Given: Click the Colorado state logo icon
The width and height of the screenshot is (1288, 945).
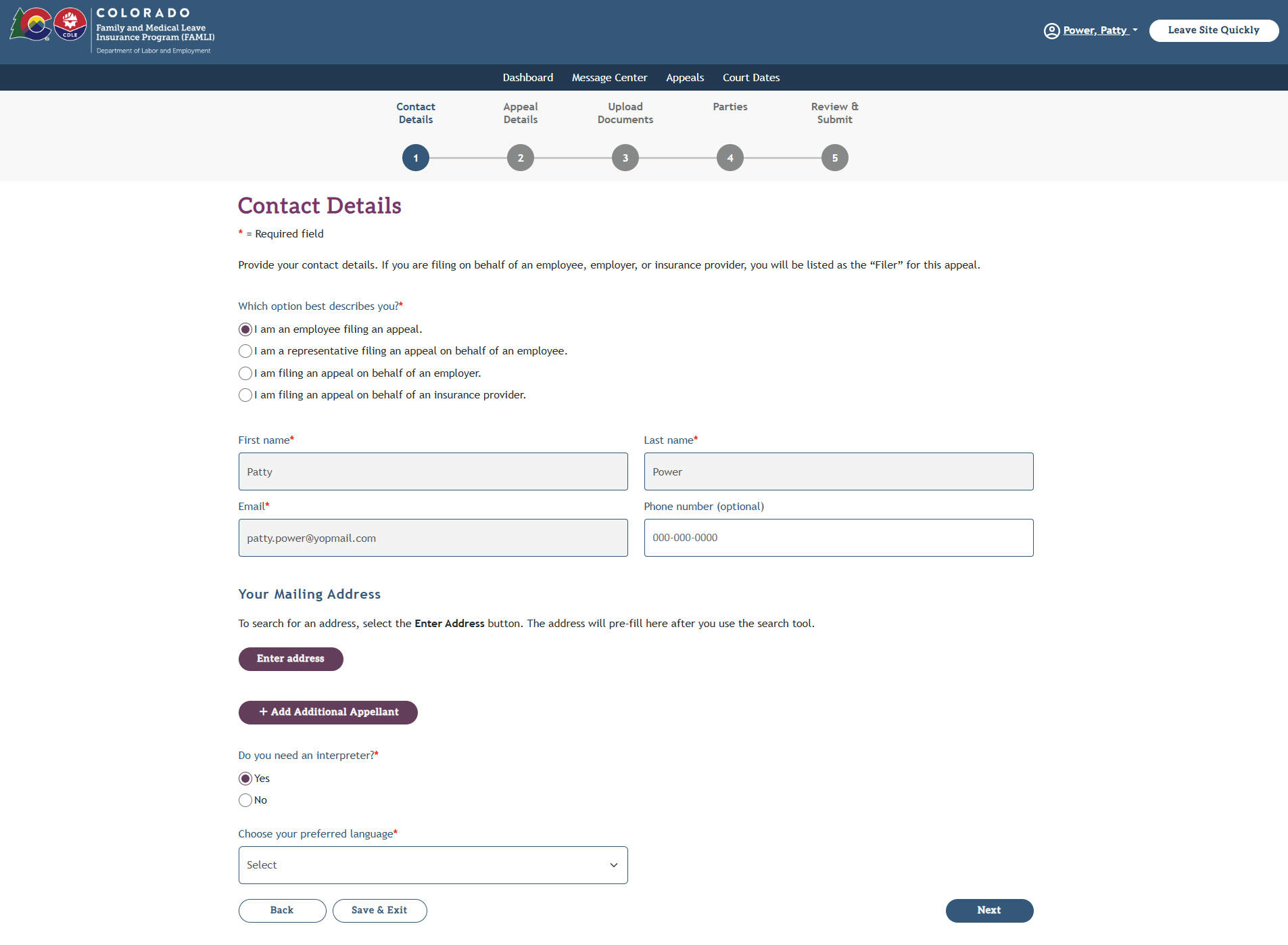Looking at the screenshot, I should [x=30, y=25].
